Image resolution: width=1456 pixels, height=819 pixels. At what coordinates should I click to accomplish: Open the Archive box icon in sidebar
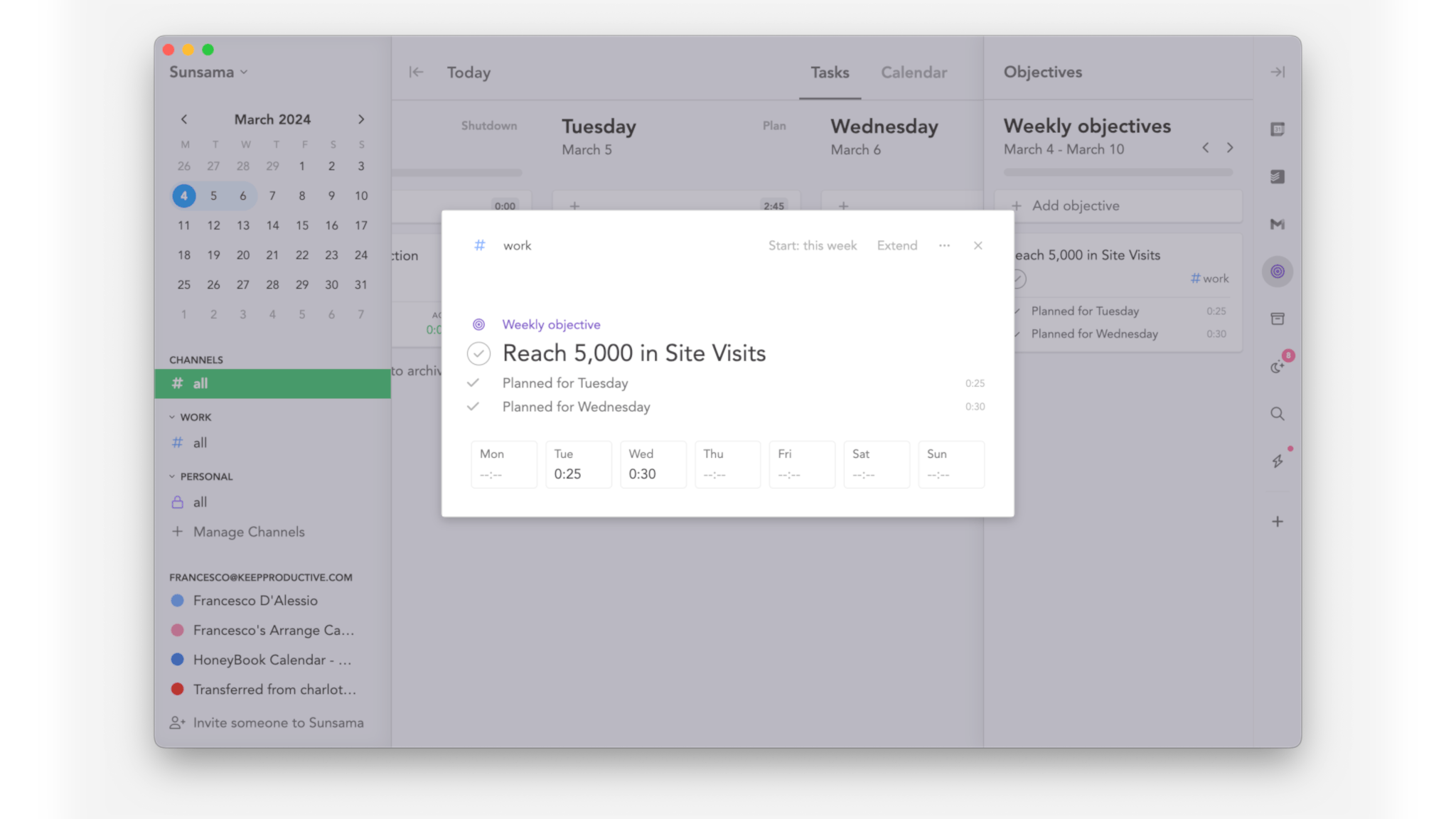point(1277,318)
